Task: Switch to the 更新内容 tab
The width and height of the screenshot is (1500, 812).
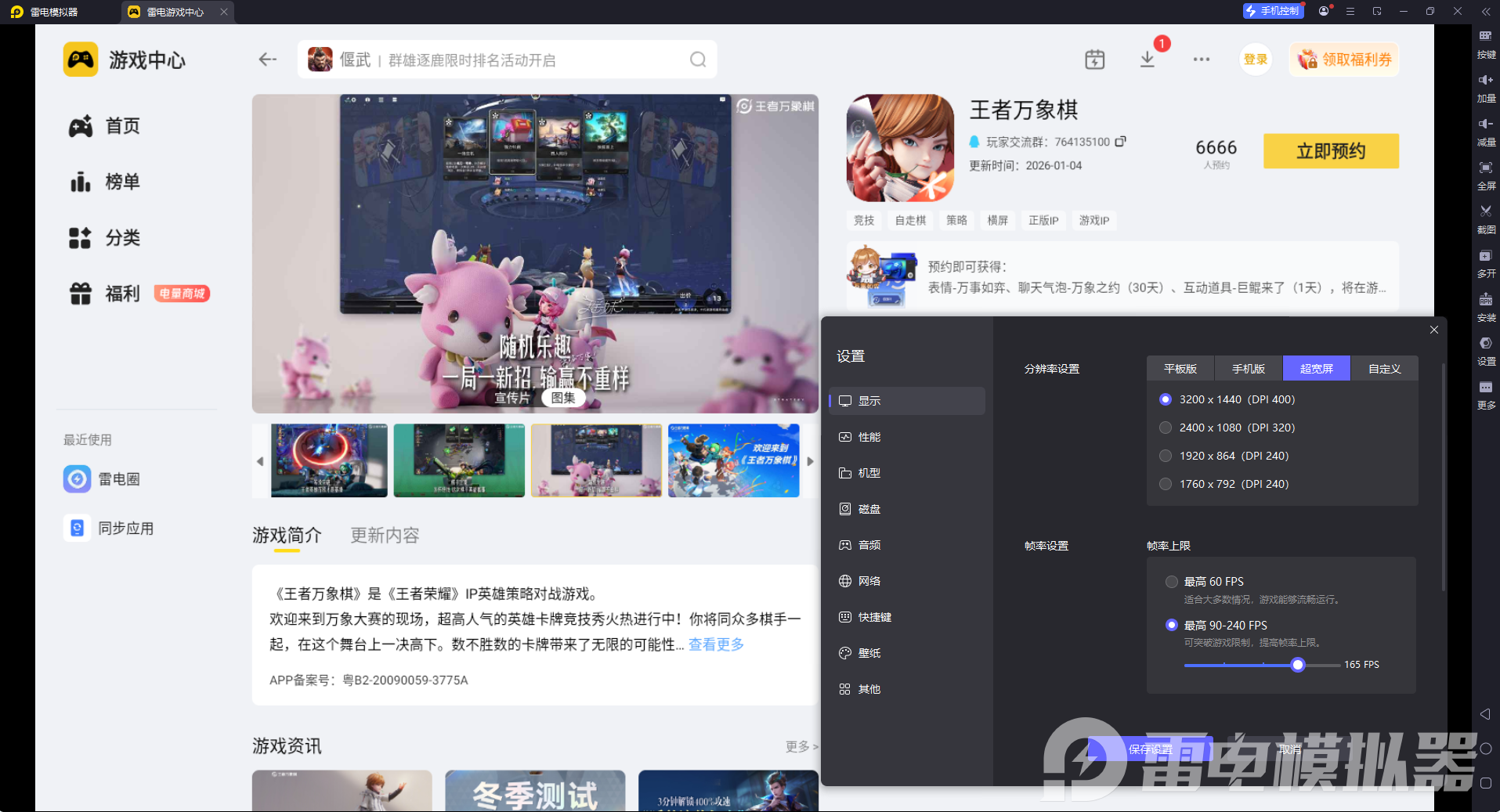Action: pyautogui.click(x=385, y=536)
